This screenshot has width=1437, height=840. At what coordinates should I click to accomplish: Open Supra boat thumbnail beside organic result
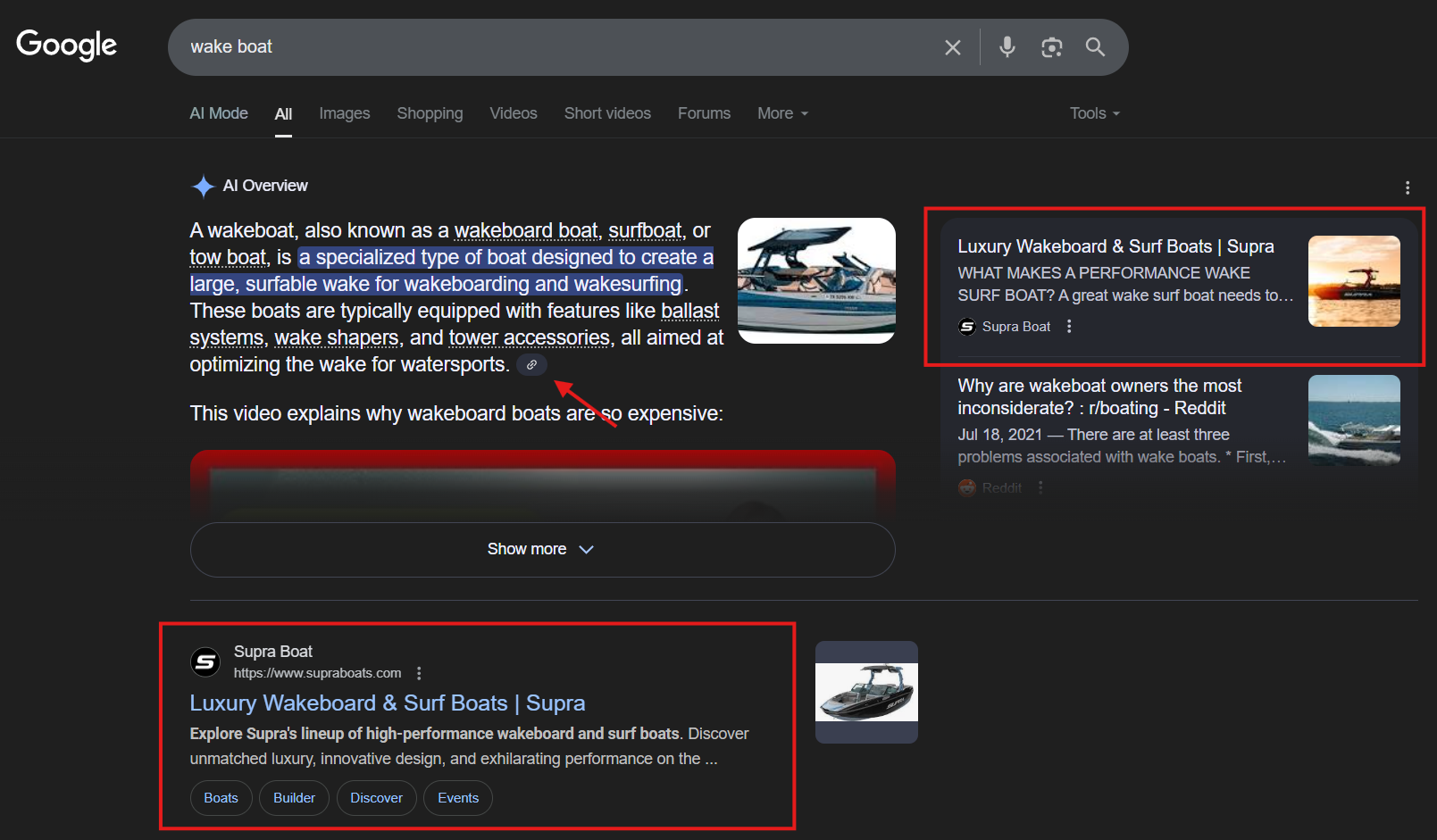[x=866, y=692]
